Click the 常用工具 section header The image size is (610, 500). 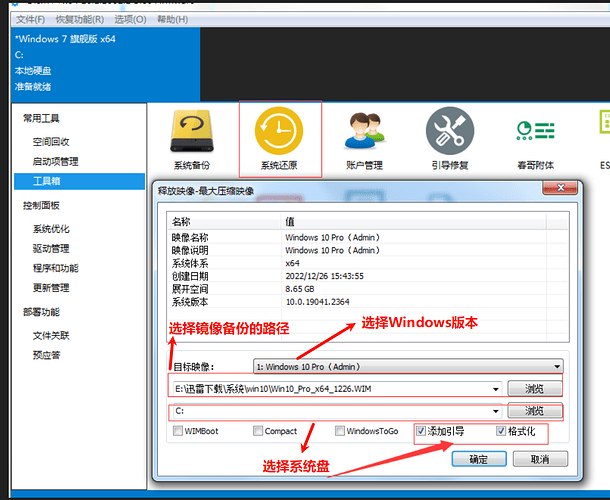41,118
